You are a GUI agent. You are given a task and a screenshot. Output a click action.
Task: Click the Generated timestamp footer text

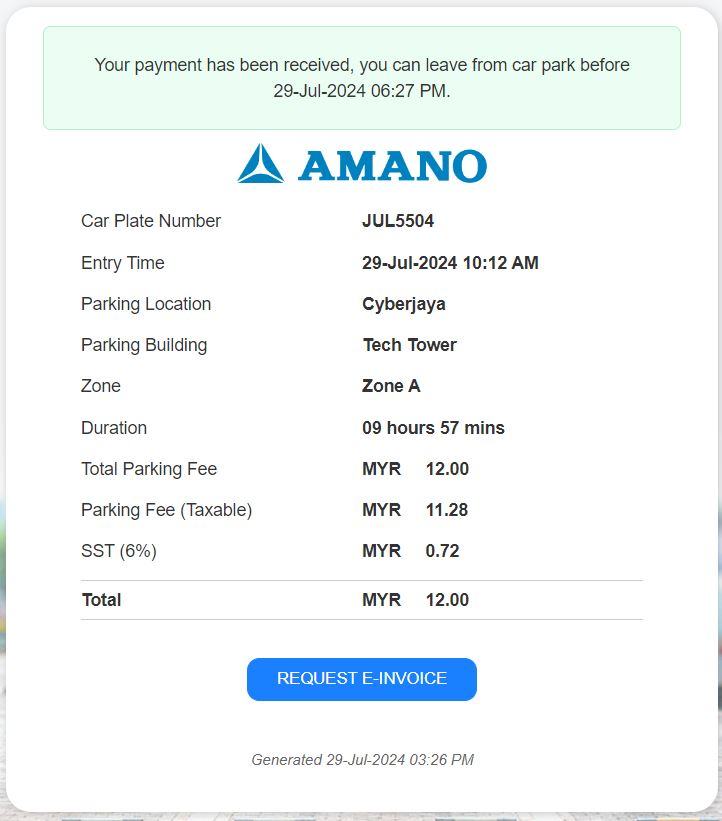pos(362,760)
